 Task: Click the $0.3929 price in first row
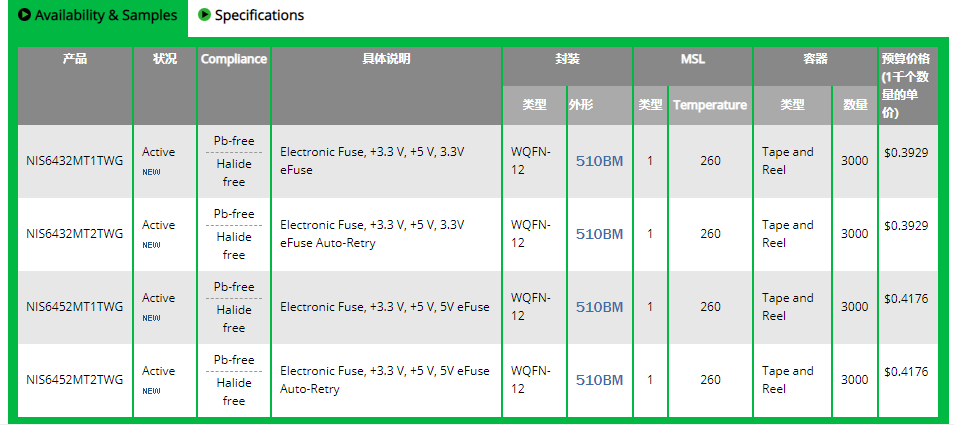click(907, 153)
